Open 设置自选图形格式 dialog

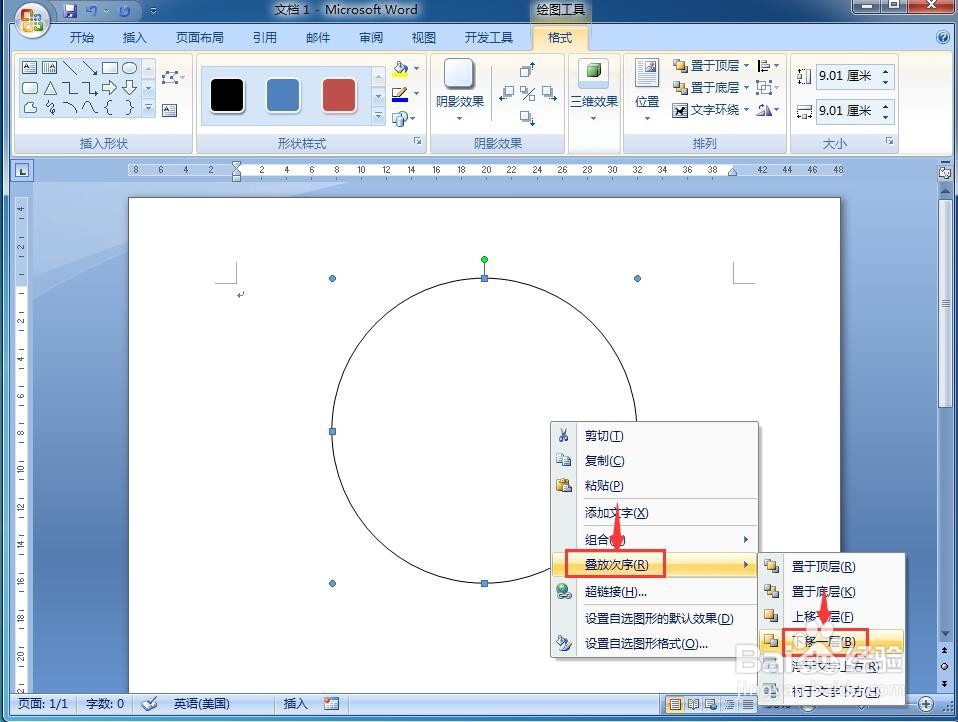tap(654, 644)
